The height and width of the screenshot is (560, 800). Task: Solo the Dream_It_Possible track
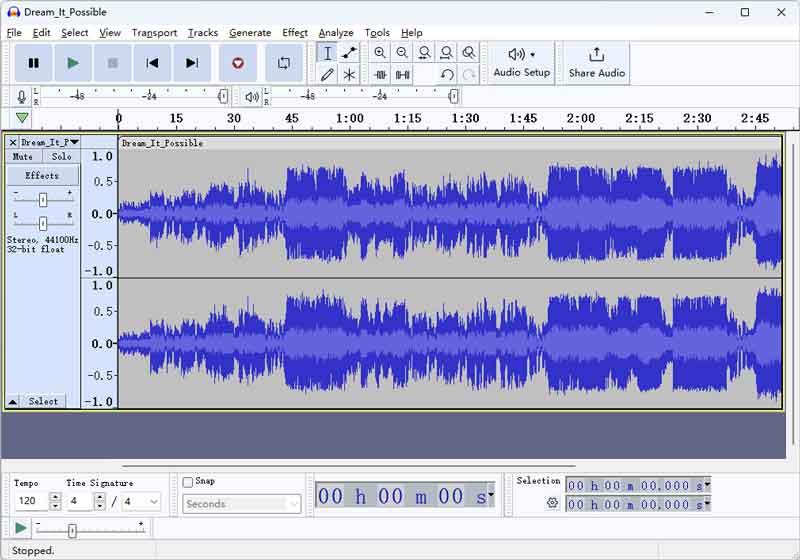click(61, 157)
